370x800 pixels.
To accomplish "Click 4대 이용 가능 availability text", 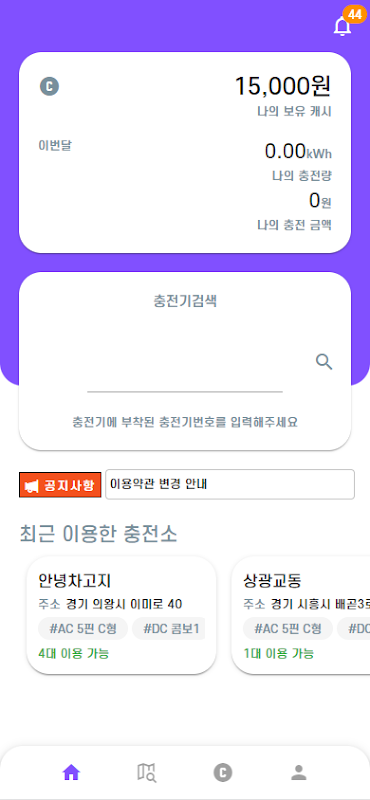I will [73, 653].
